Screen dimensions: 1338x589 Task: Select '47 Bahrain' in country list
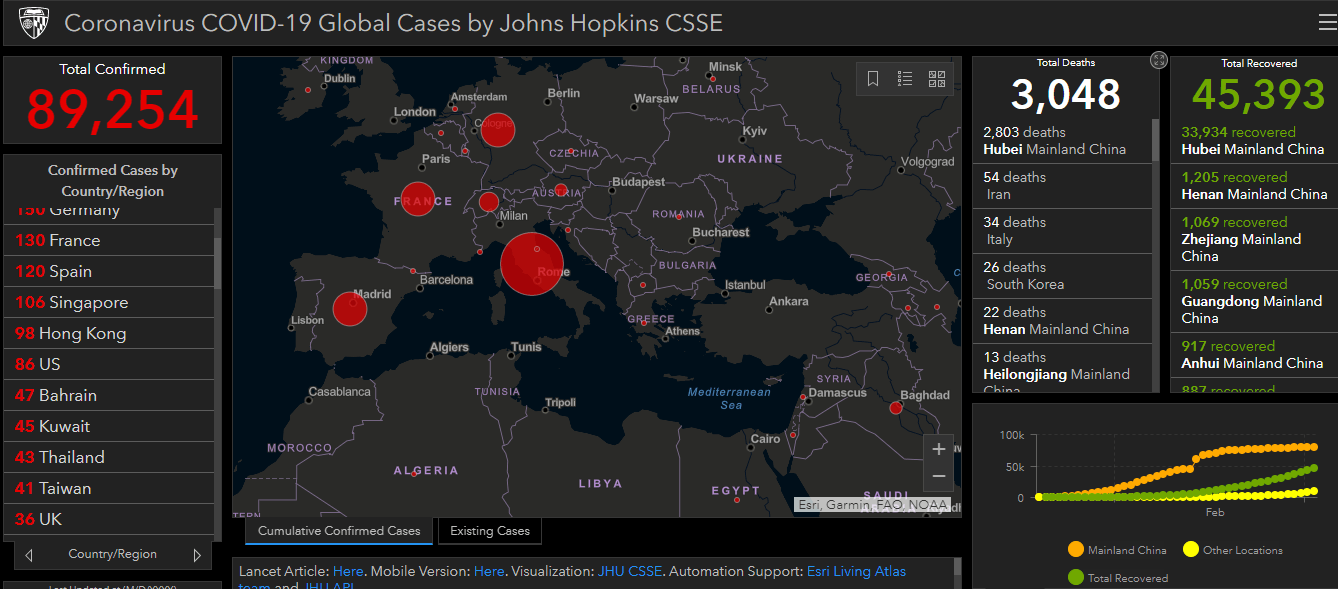(109, 395)
